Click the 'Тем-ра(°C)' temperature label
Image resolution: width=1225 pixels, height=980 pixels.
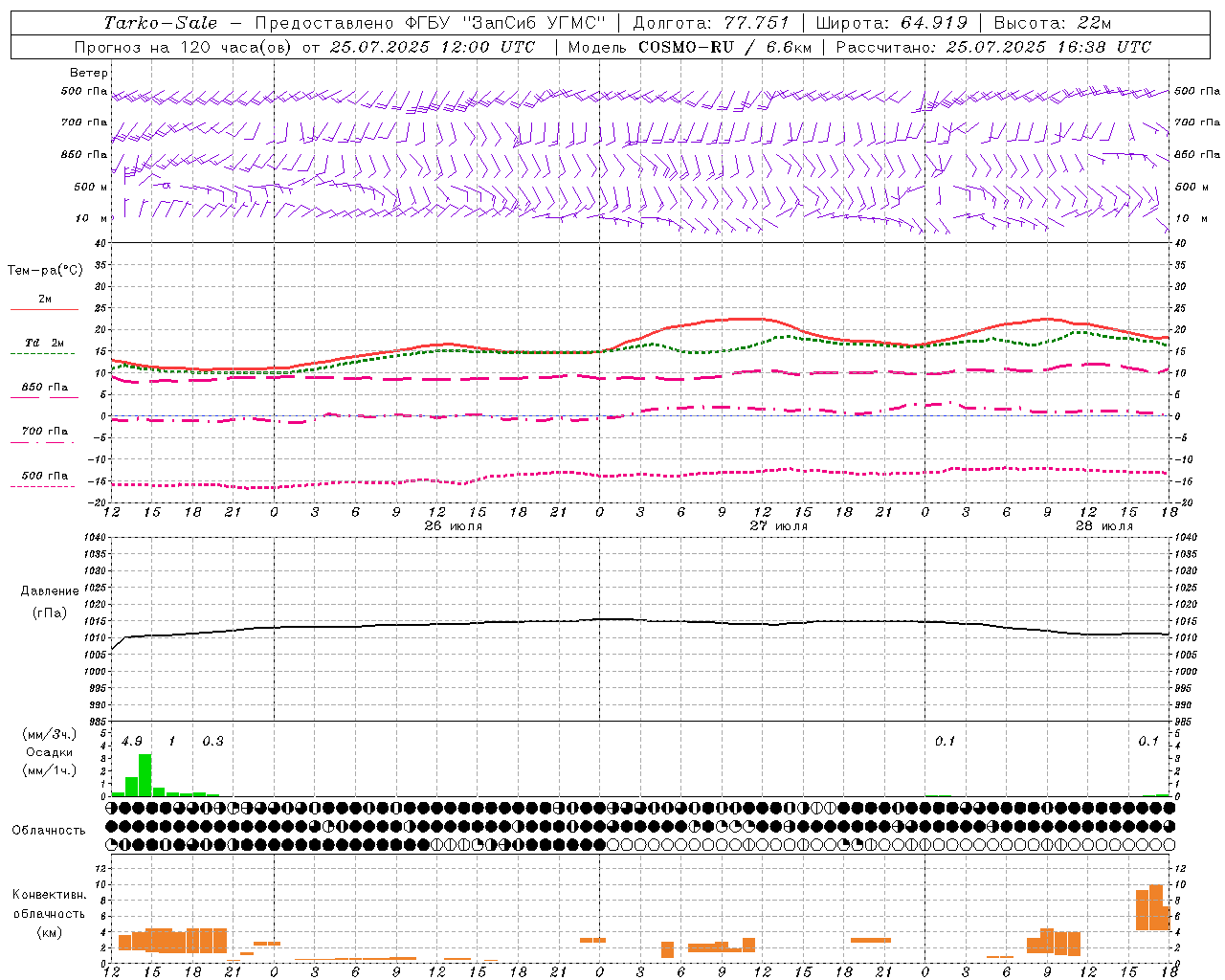coord(45,271)
